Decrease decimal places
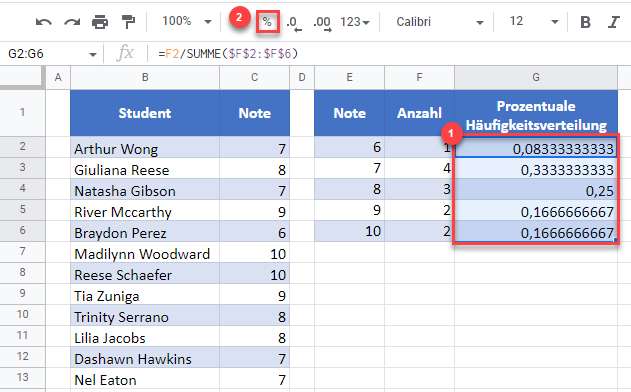 tap(294, 23)
